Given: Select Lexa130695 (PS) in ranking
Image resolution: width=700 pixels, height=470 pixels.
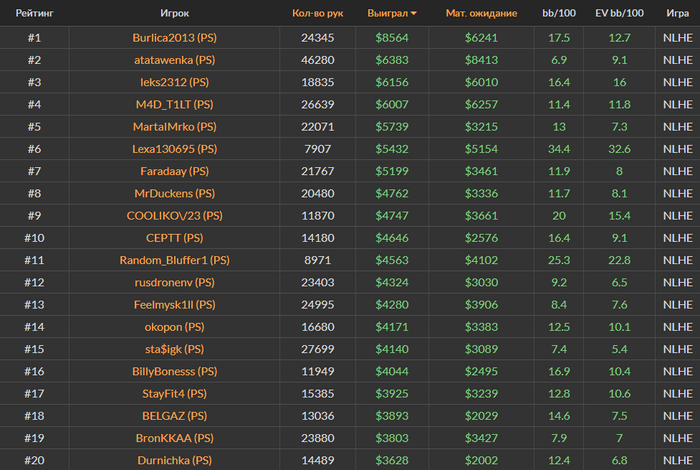Looking at the screenshot, I should [175, 149].
